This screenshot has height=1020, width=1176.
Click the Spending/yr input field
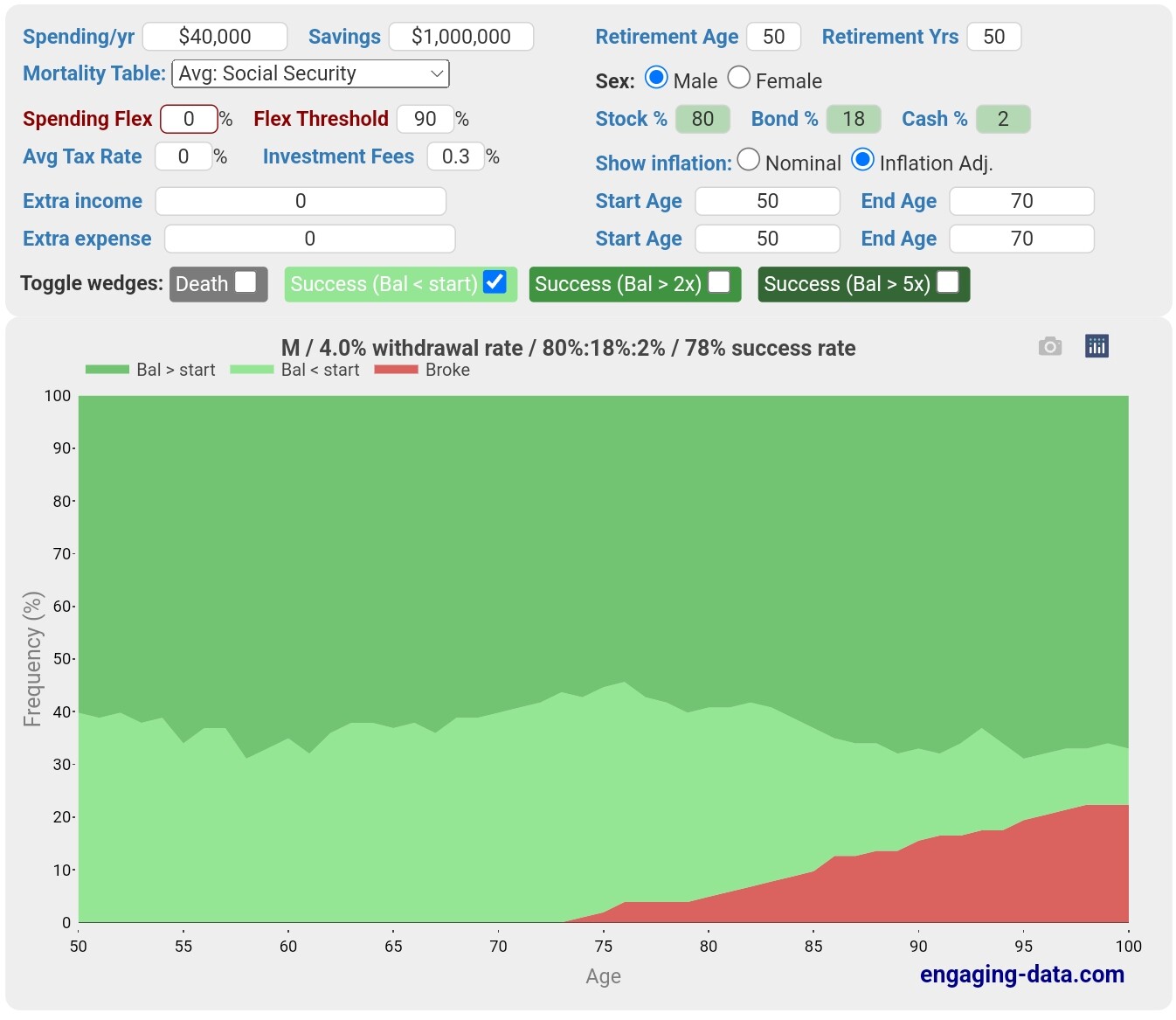pos(215,37)
